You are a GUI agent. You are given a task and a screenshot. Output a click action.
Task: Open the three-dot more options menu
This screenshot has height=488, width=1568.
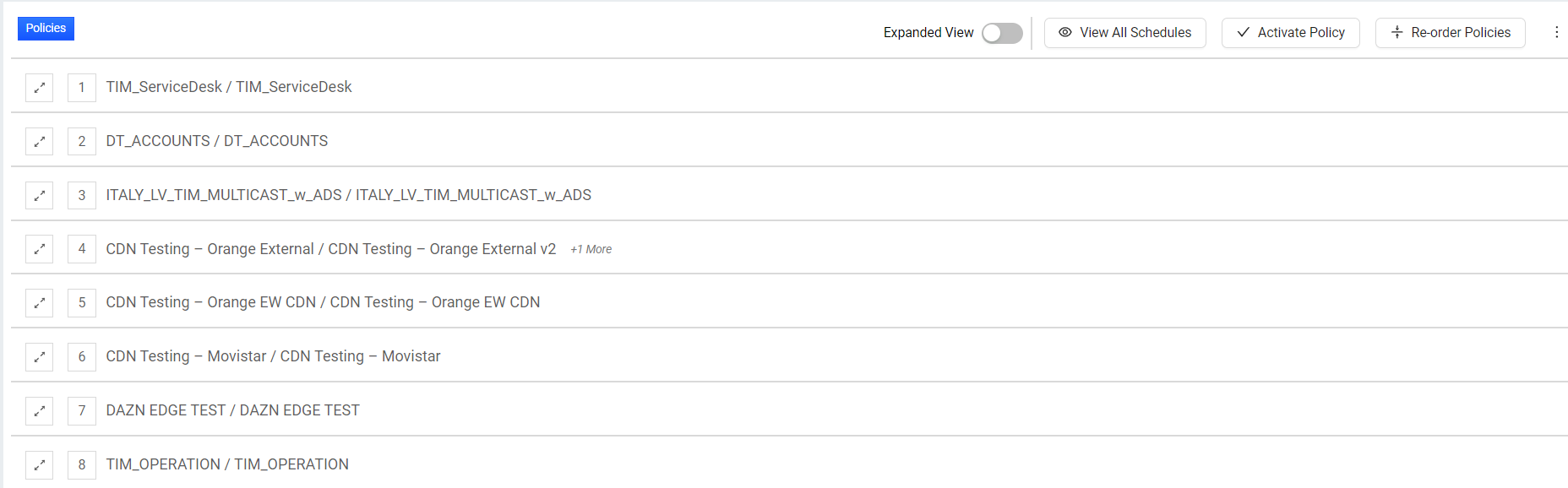[x=1556, y=32]
